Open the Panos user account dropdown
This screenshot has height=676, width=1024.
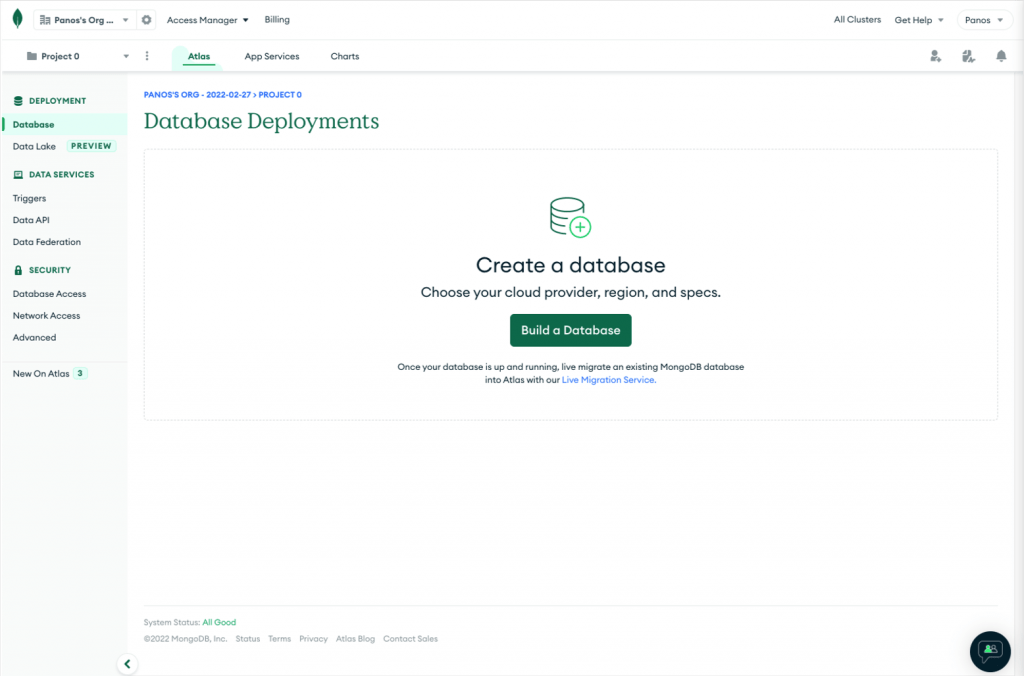984,20
